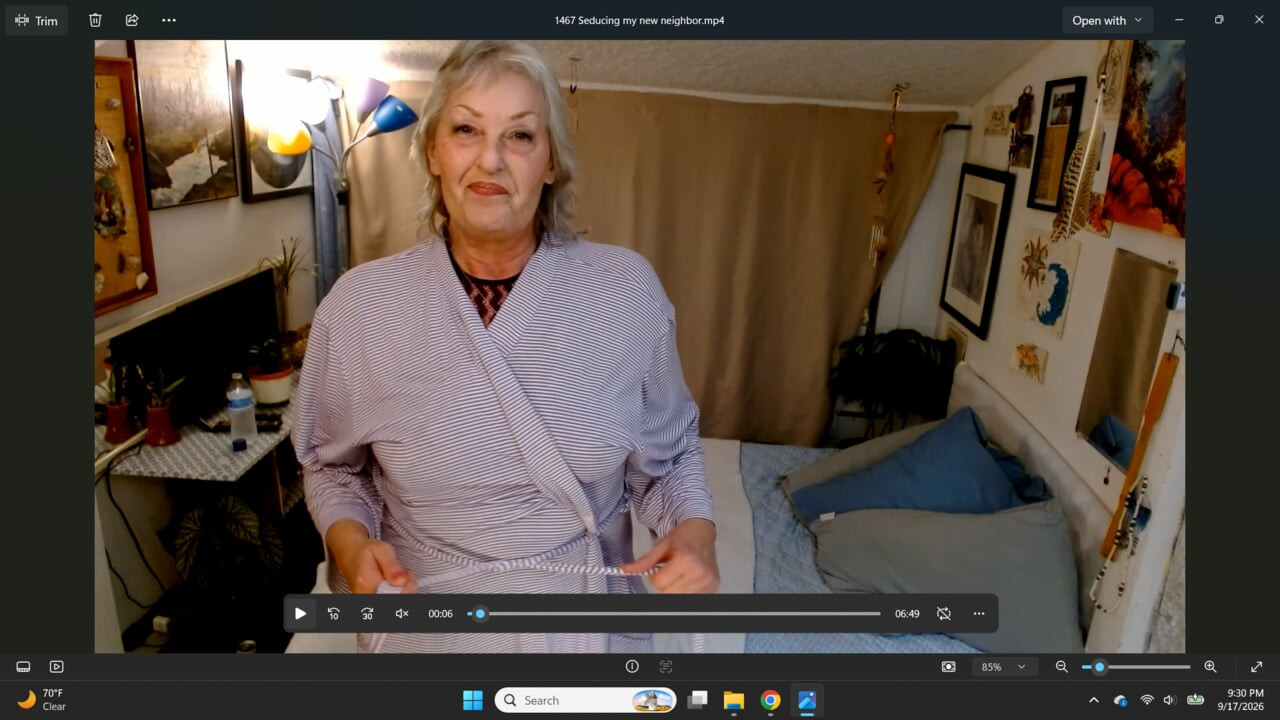Maximize the video player window
Viewport: 1280px width, 720px height.
pos(1219,20)
